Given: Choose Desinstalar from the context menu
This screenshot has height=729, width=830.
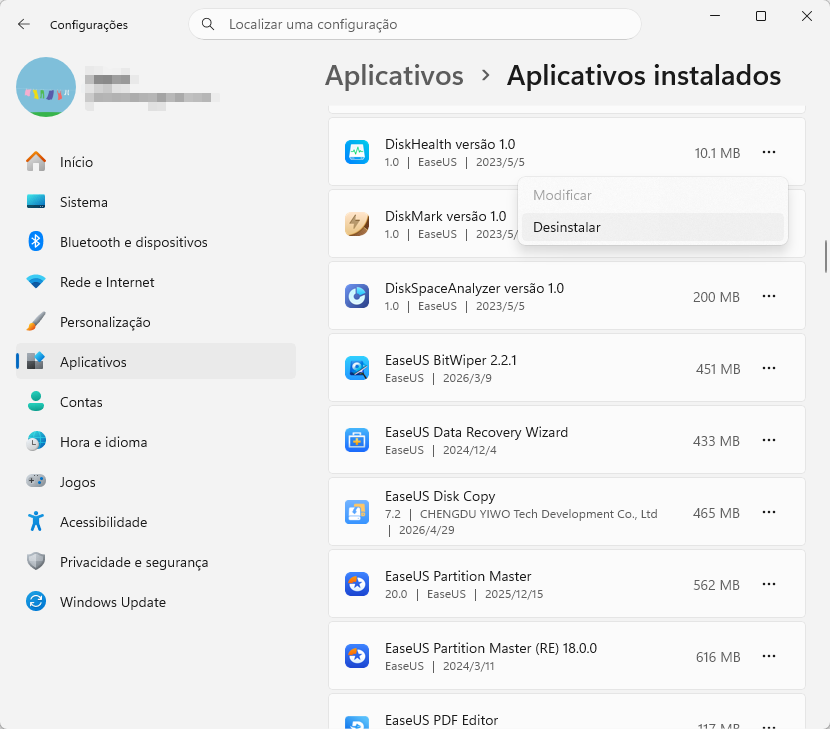Looking at the screenshot, I should 653,227.
